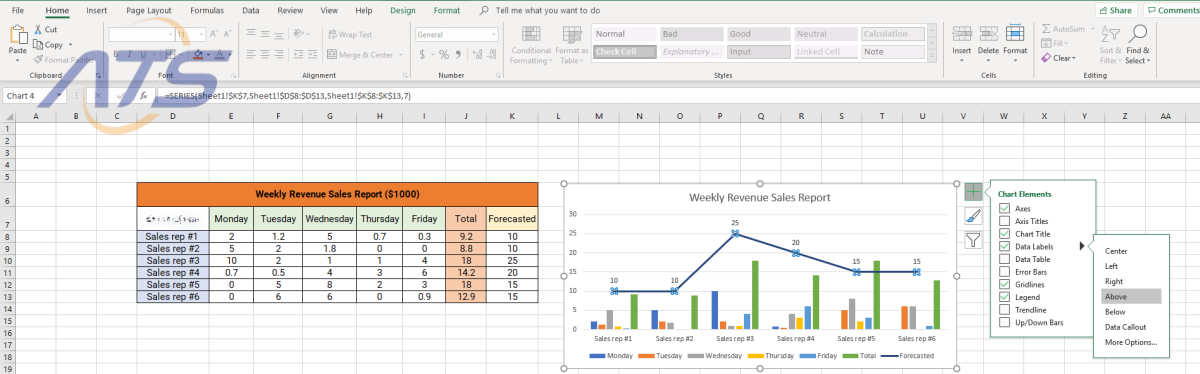Expand the Data Labels submenu arrow
The height and width of the screenshot is (374, 1200).
coord(1081,246)
